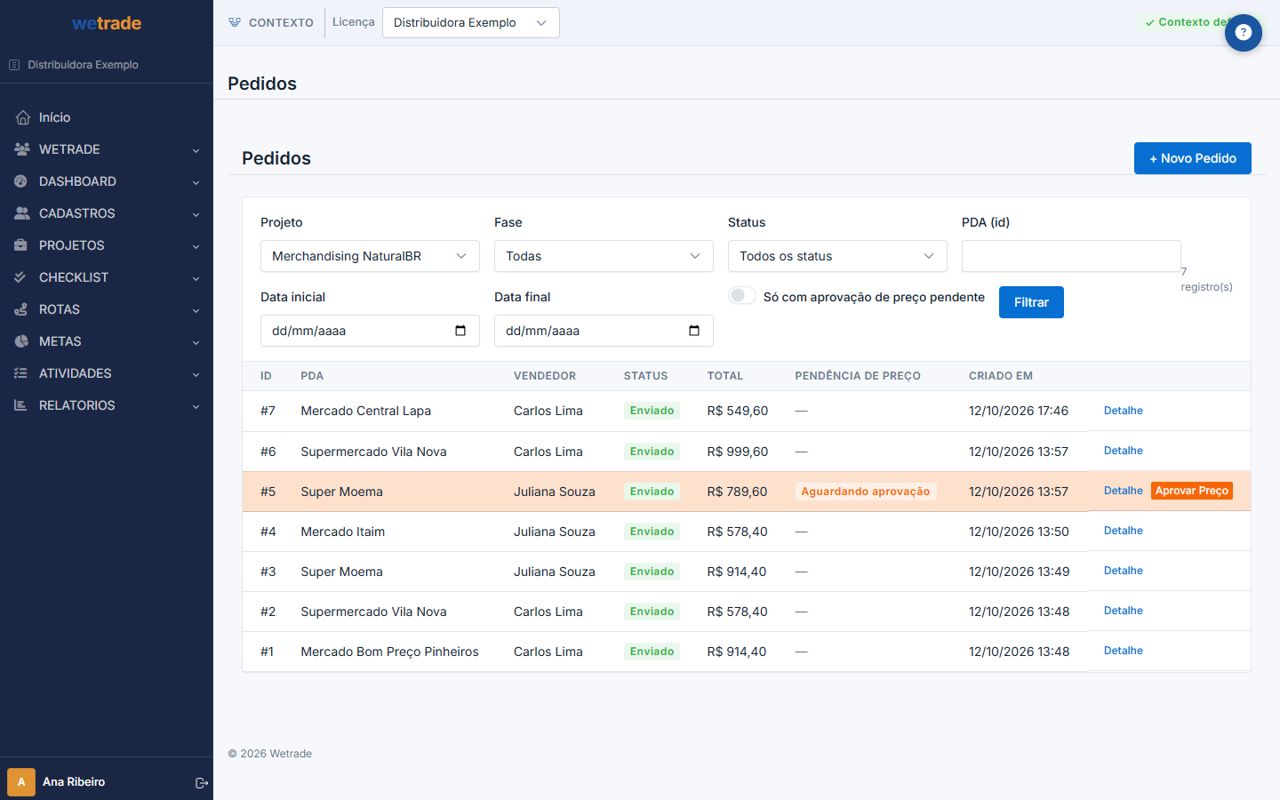Click the ROTAS route icon

click(x=22, y=310)
